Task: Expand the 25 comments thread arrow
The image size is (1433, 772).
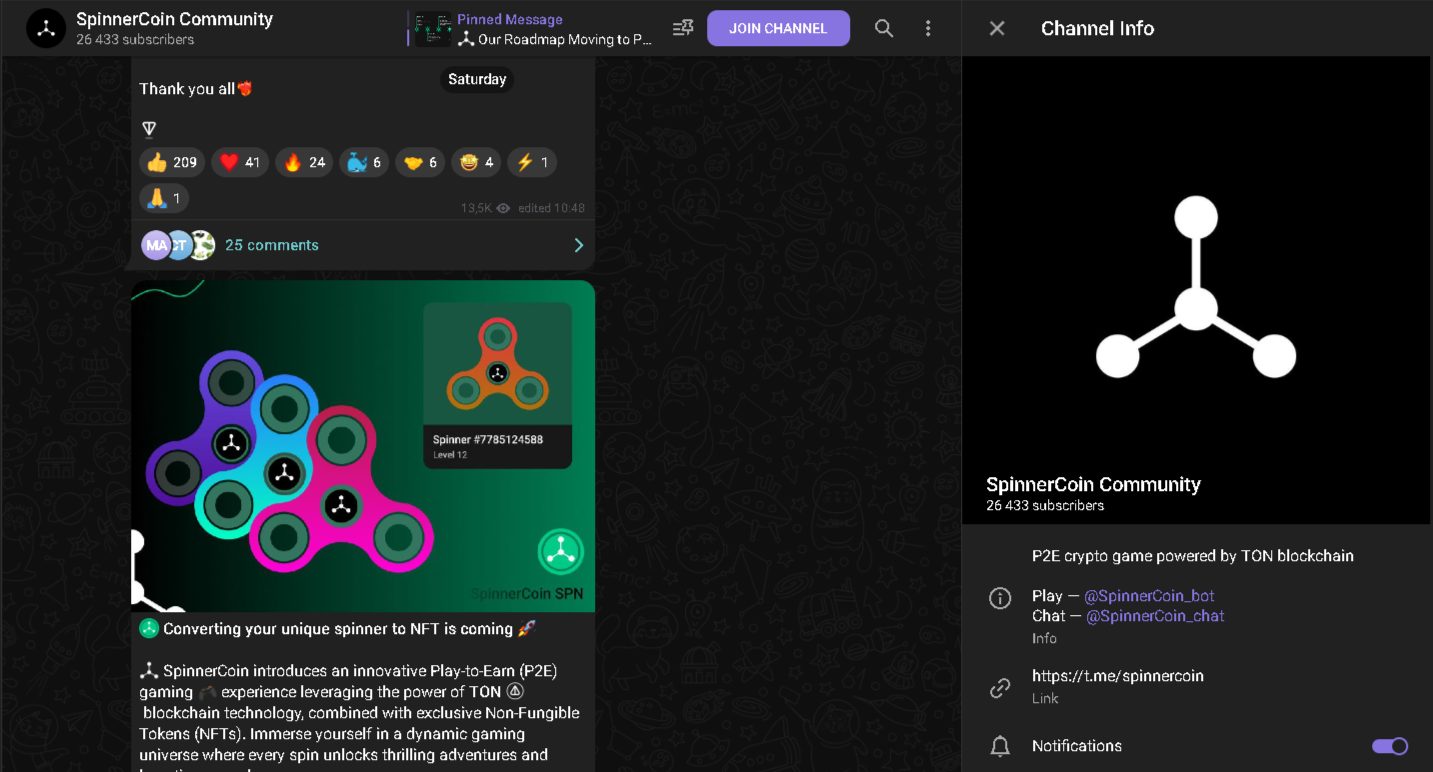Action: [x=578, y=245]
